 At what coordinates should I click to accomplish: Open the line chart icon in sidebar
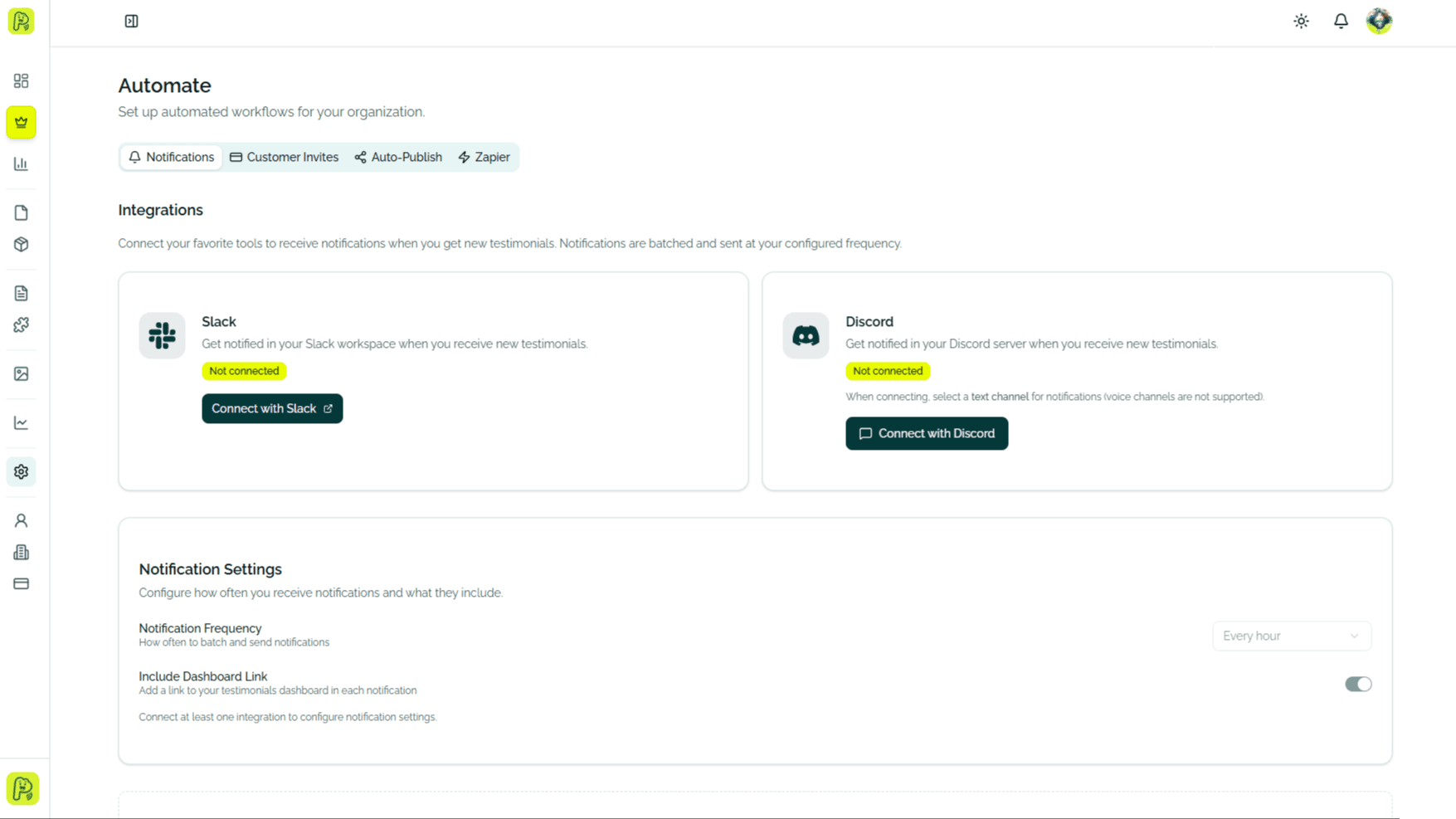22,423
